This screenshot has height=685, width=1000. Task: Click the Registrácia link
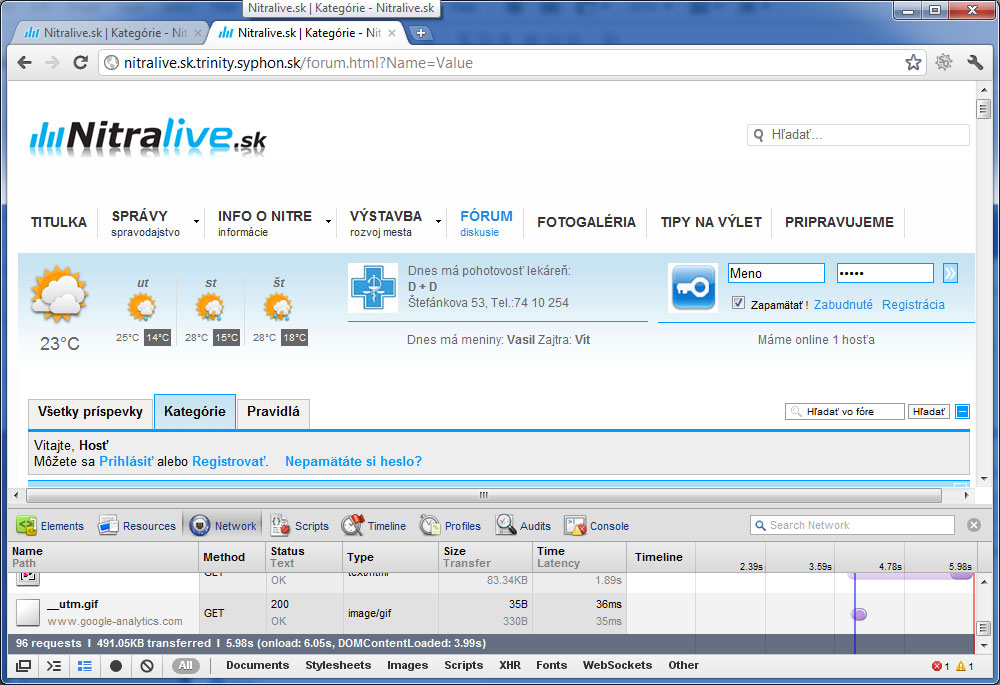[912, 305]
